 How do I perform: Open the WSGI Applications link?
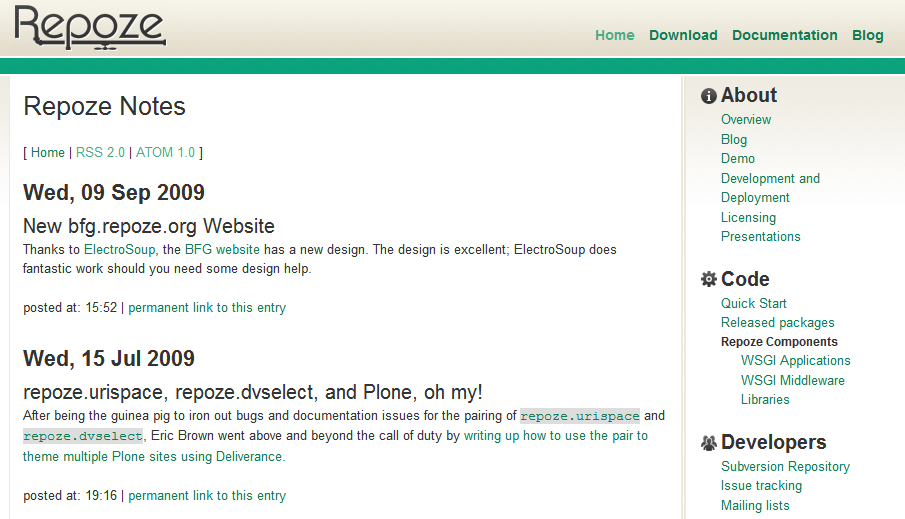(796, 361)
